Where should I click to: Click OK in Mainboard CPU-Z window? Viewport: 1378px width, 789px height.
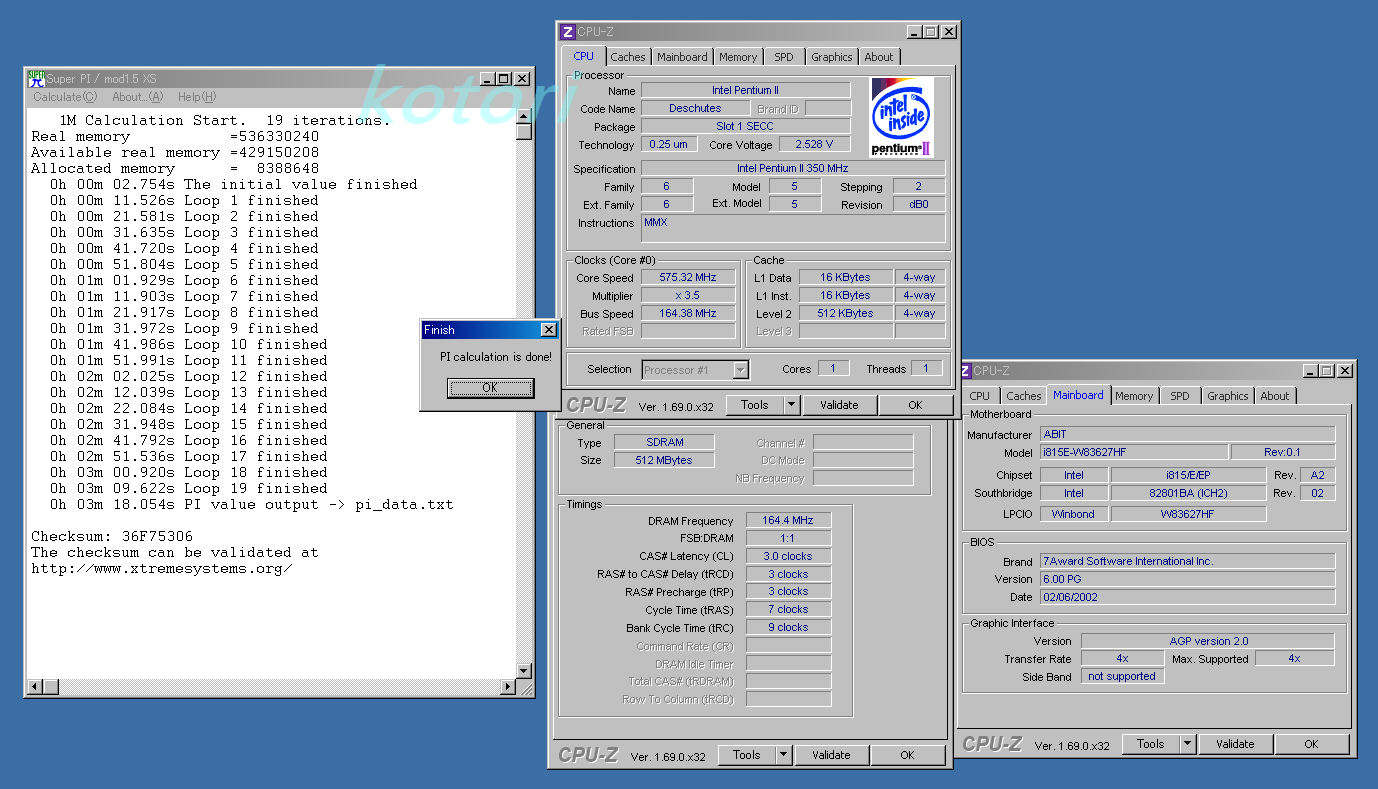click(1311, 744)
